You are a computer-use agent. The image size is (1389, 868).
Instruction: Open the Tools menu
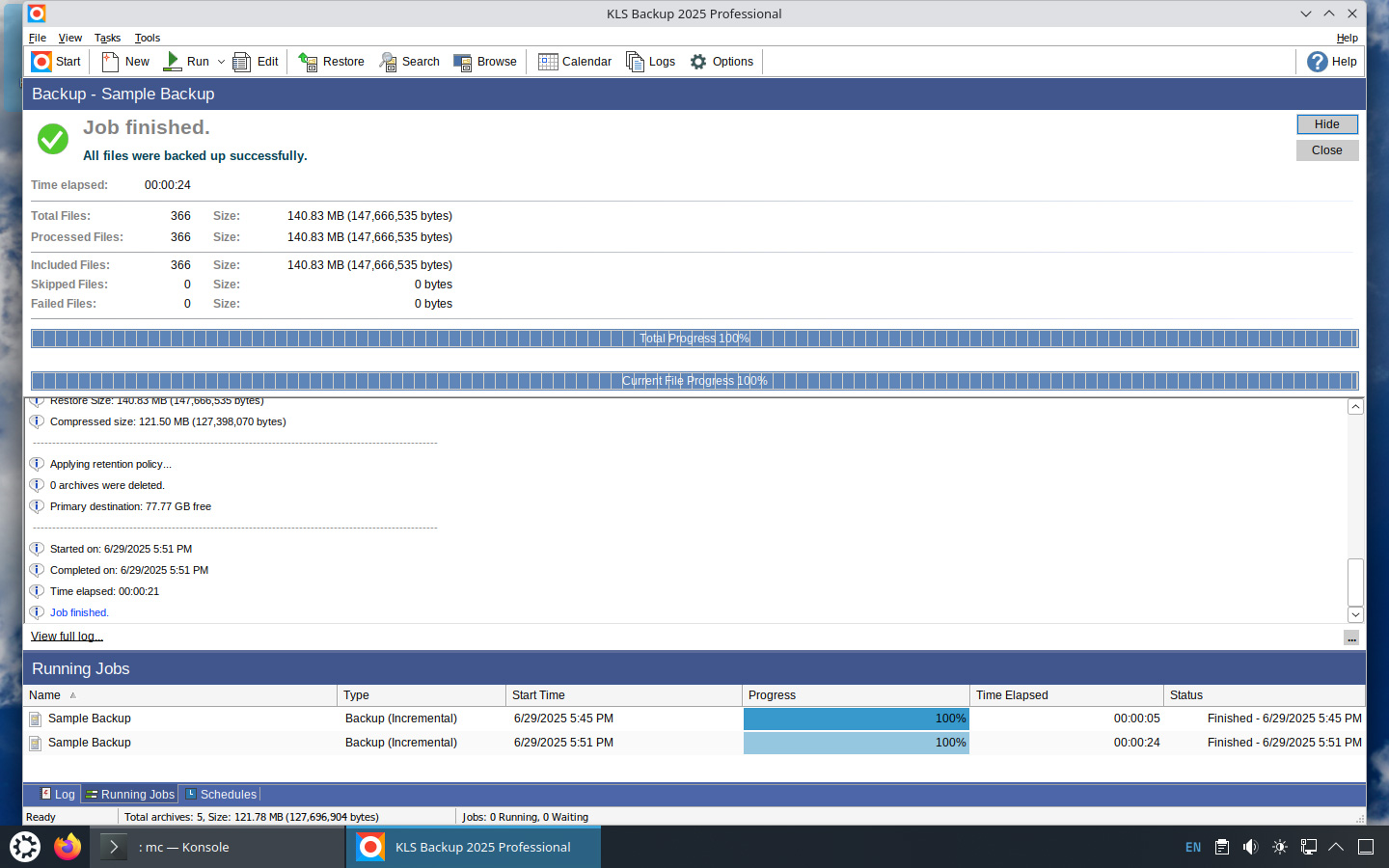point(147,38)
